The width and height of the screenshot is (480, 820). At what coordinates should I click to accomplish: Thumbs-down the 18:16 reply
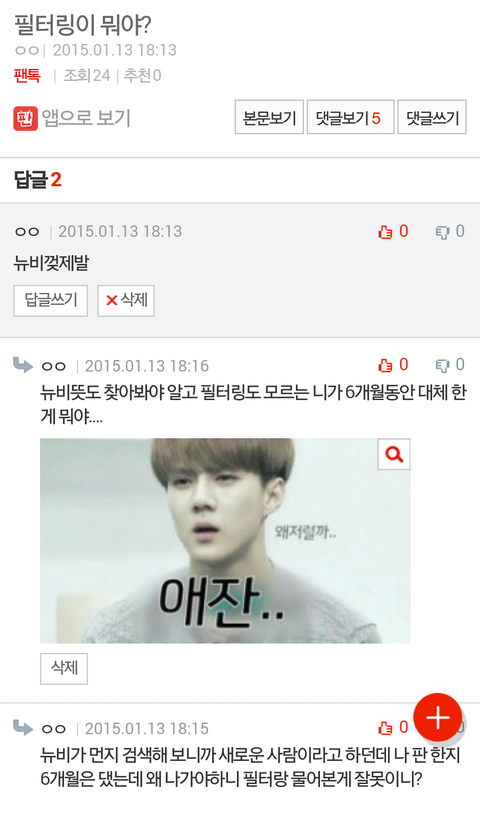(450, 365)
